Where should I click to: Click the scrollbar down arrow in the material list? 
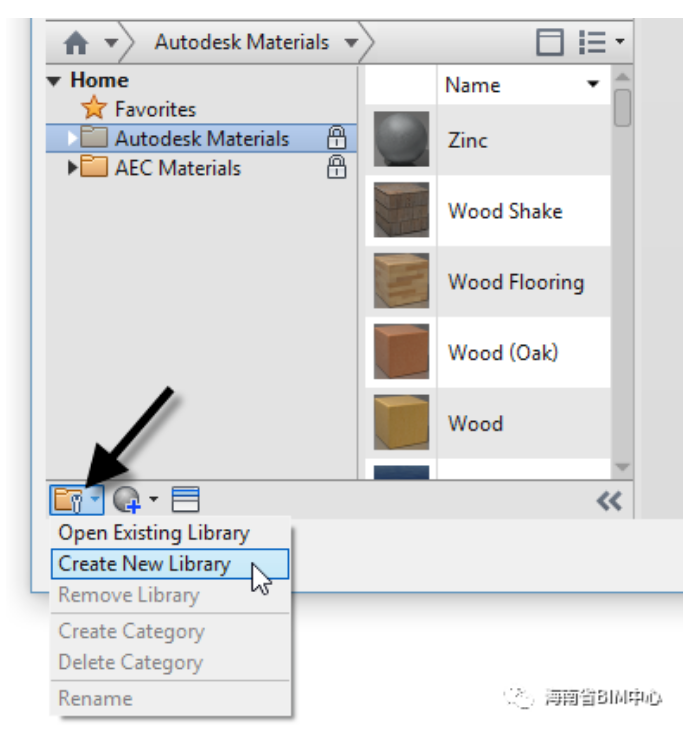(x=622, y=467)
